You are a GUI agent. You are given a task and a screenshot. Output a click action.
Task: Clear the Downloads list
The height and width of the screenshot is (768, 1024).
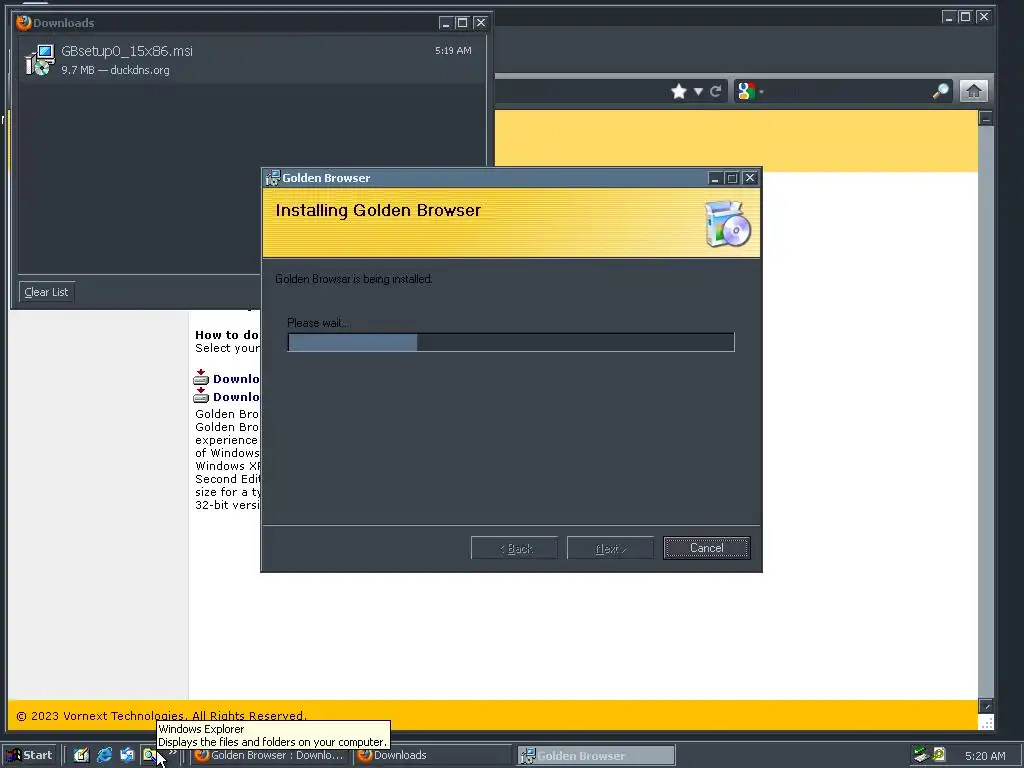[x=46, y=292]
